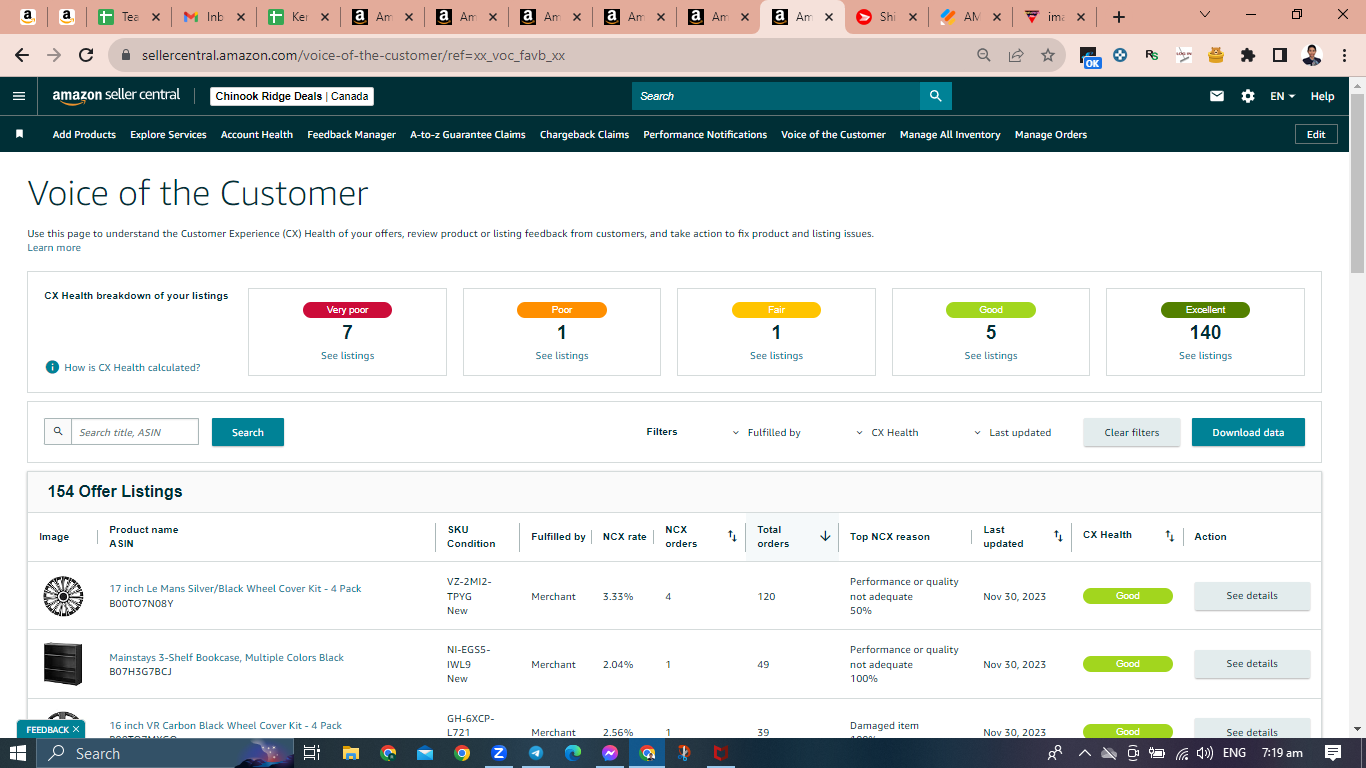The image size is (1366, 768).
Task: See details for Mainstays 3-Shelf Bookcase
Action: pos(1252,664)
